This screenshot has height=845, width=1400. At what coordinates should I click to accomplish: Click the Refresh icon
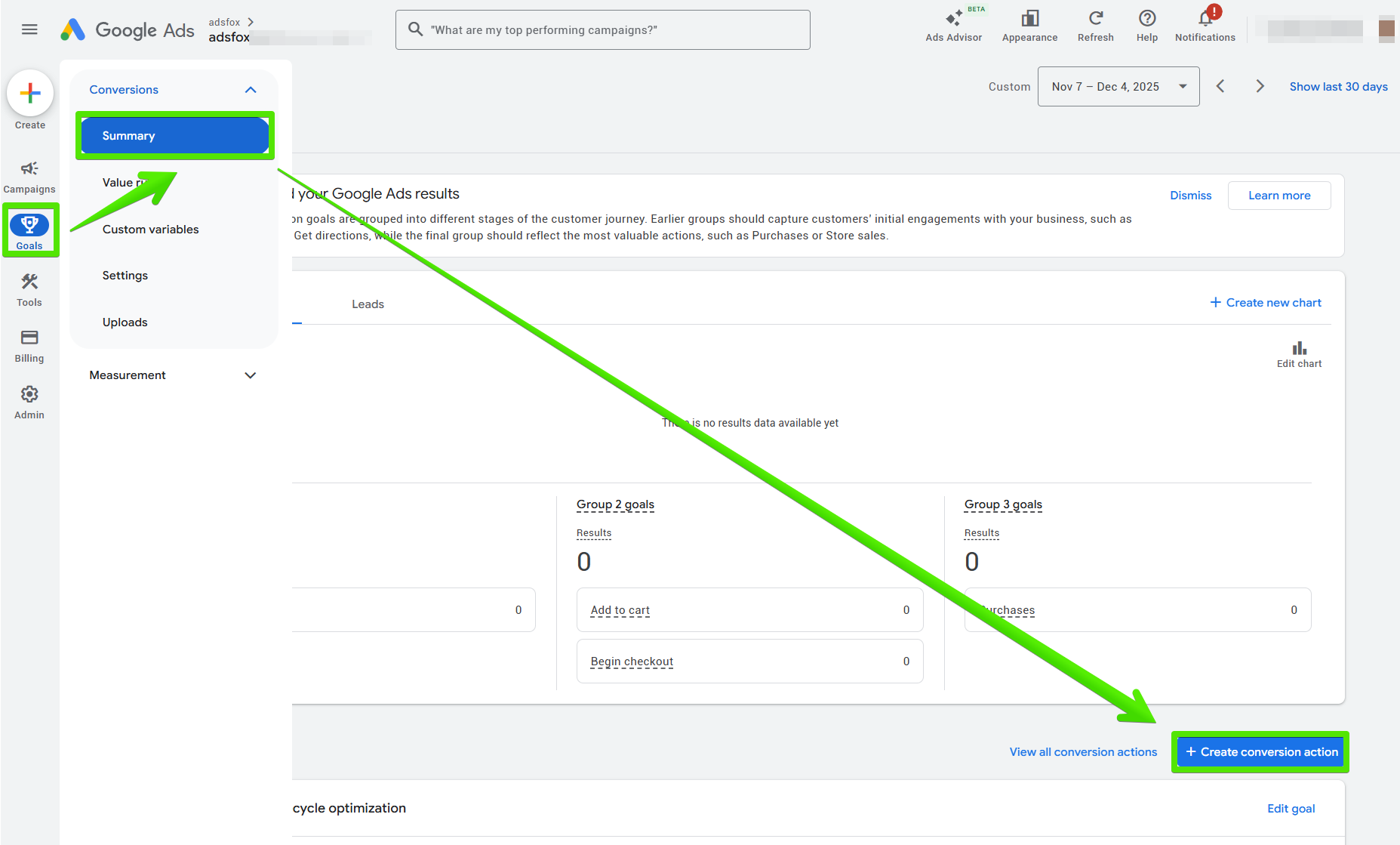1095,26
